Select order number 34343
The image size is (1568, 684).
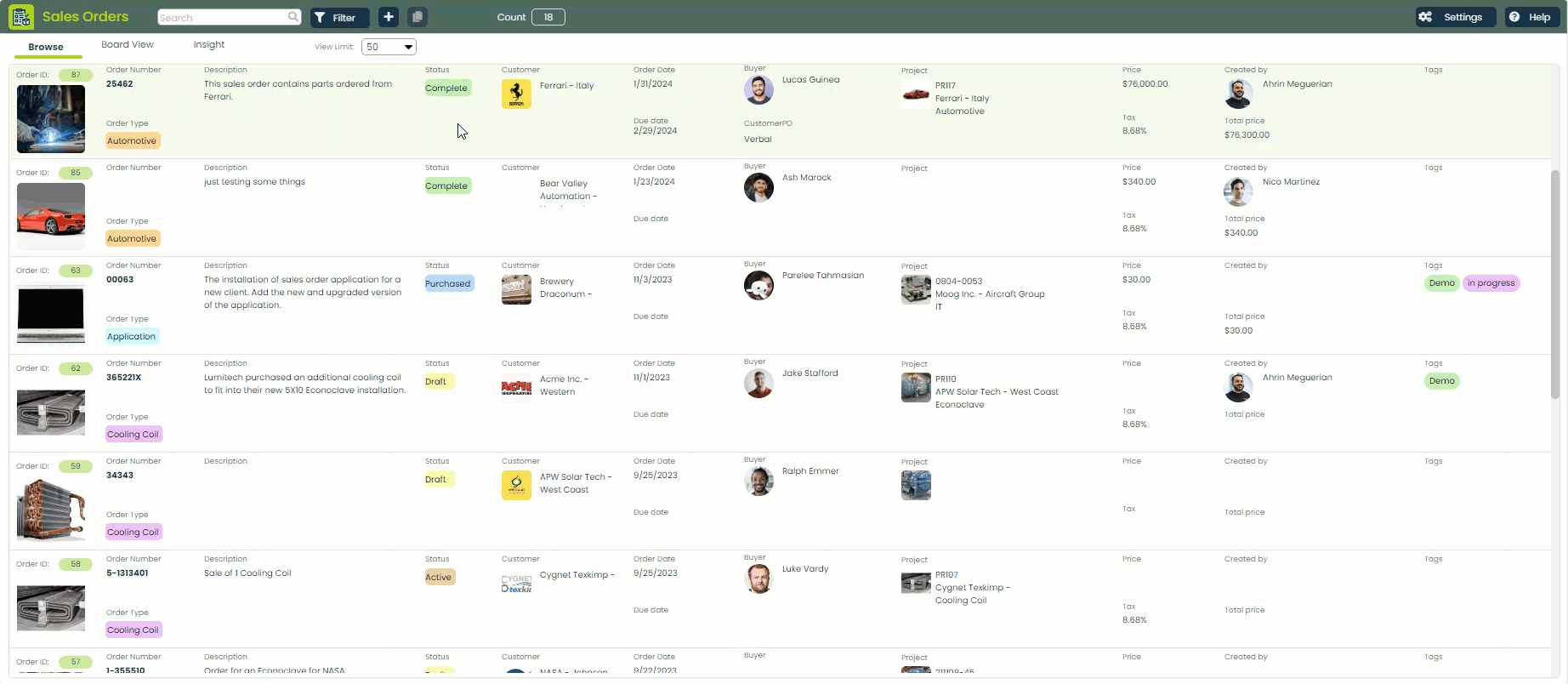pyautogui.click(x=120, y=476)
